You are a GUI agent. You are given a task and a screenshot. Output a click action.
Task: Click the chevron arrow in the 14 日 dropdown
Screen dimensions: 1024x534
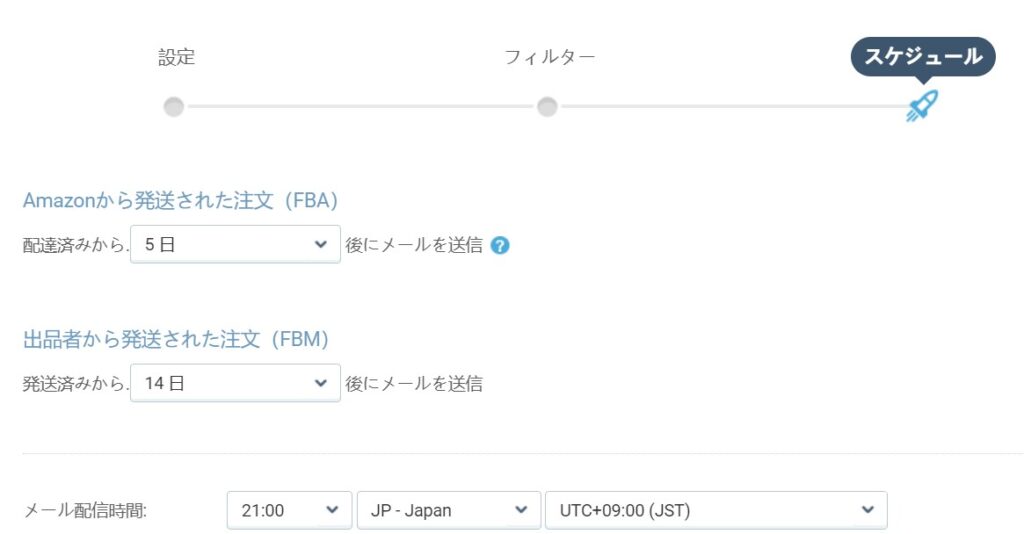coord(321,383)
